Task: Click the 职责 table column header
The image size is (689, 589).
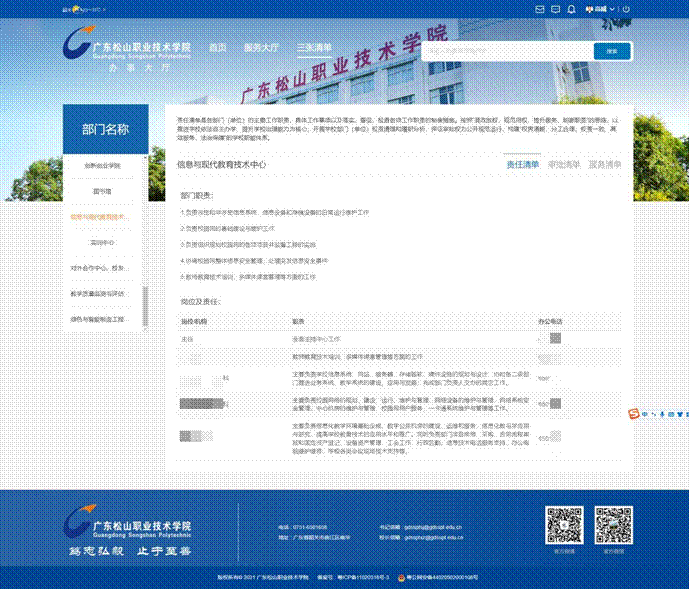Action: click(298, 322)
